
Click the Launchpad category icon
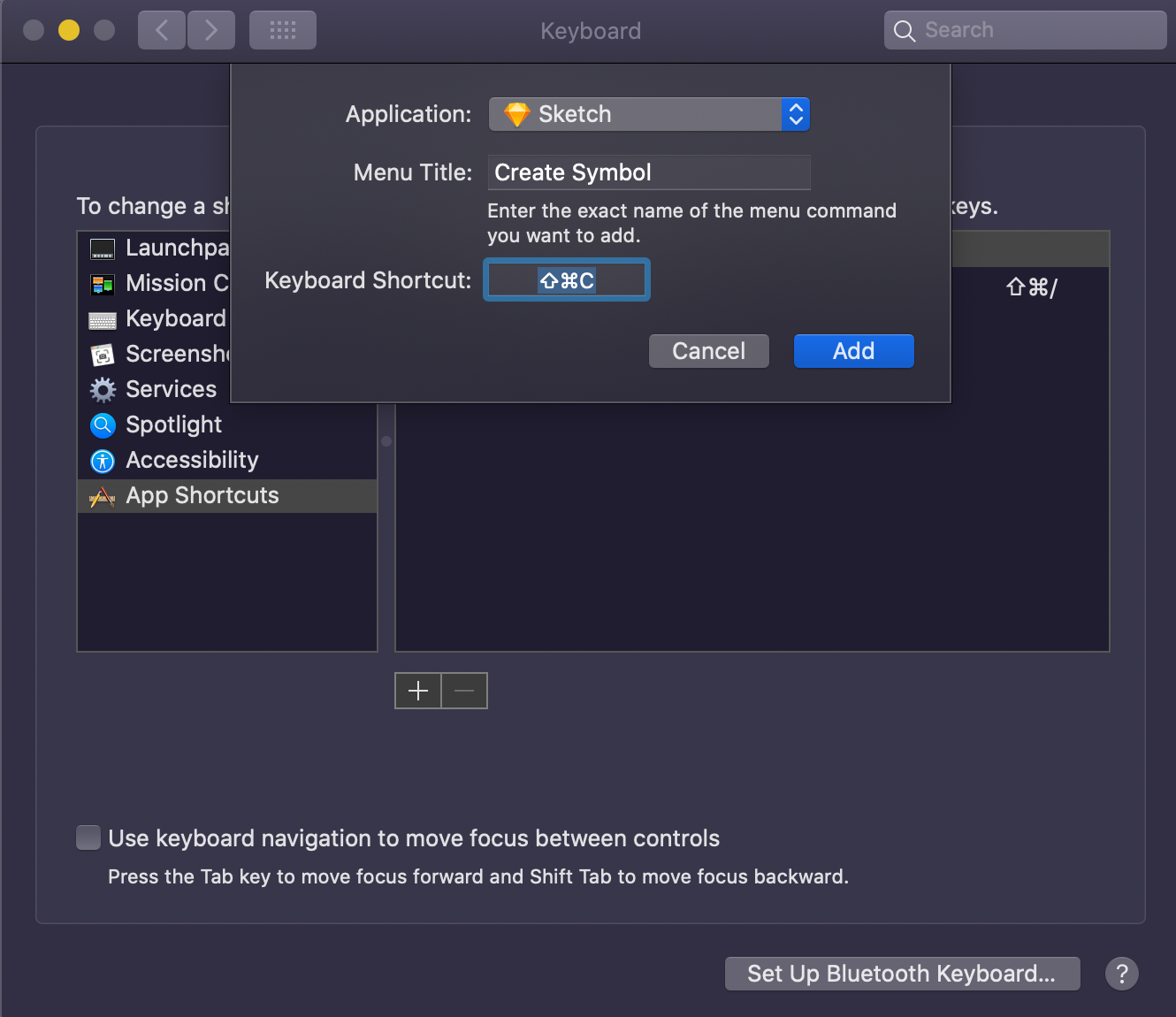(103, 249)
